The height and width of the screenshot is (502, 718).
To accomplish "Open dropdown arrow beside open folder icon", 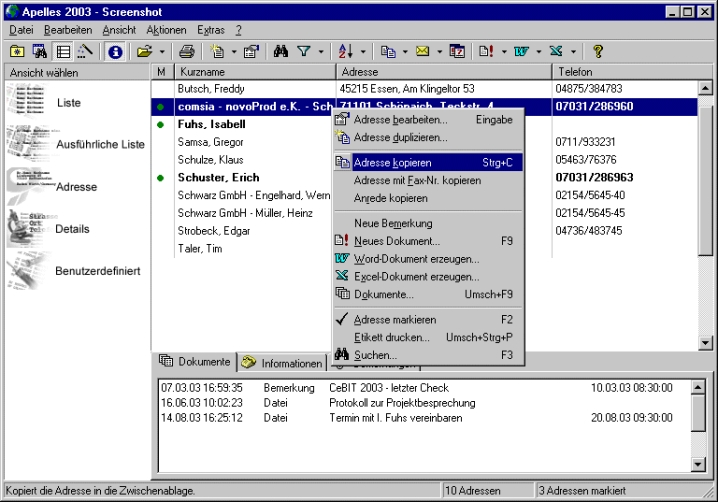I will pyautogui.click(x=162, y=51).
